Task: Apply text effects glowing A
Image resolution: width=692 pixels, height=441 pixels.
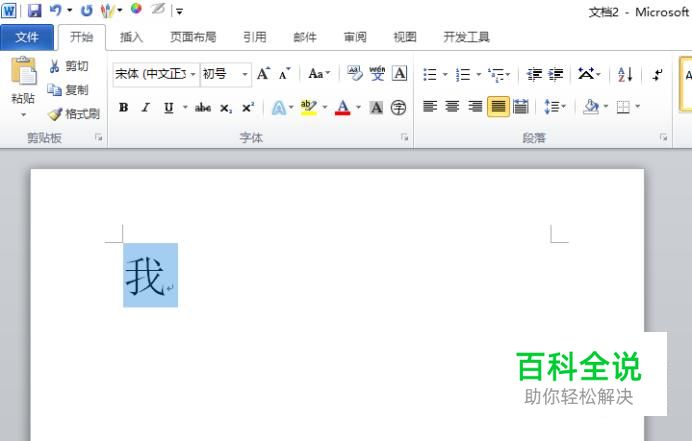Action: tap(278, 107)
